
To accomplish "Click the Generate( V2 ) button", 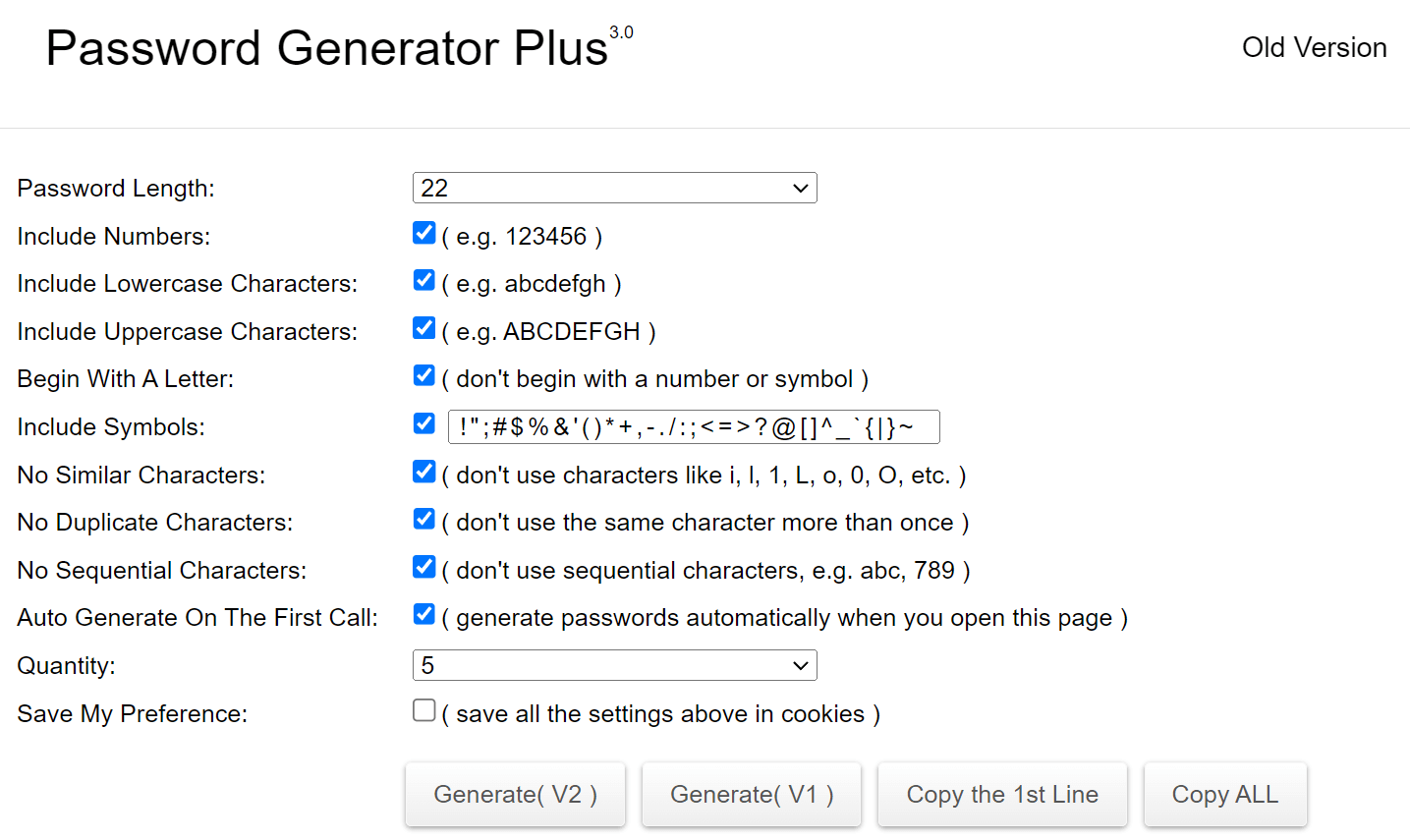I will [515, 794].
